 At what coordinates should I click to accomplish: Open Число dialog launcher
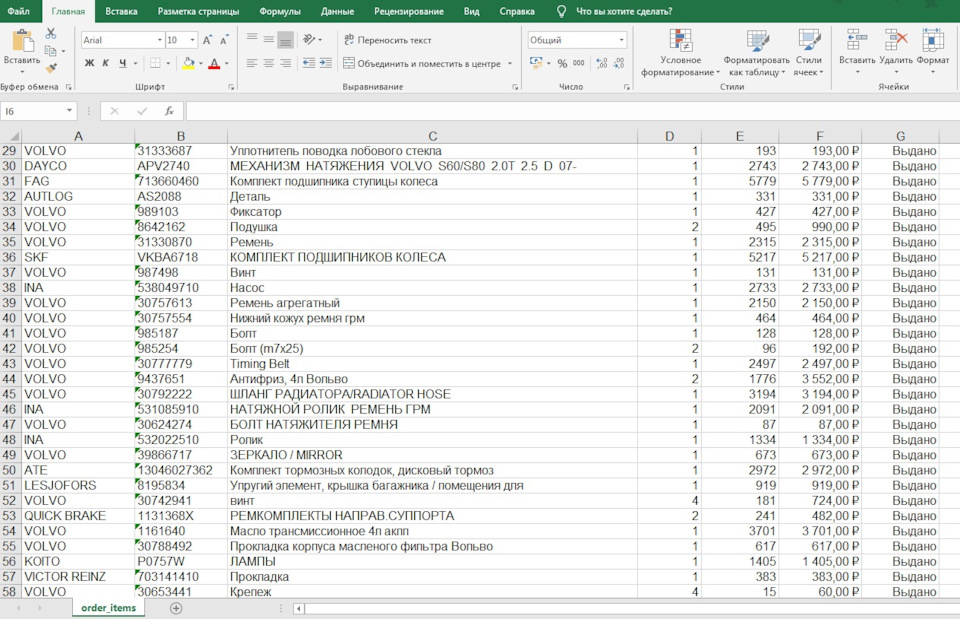point(627,87)
